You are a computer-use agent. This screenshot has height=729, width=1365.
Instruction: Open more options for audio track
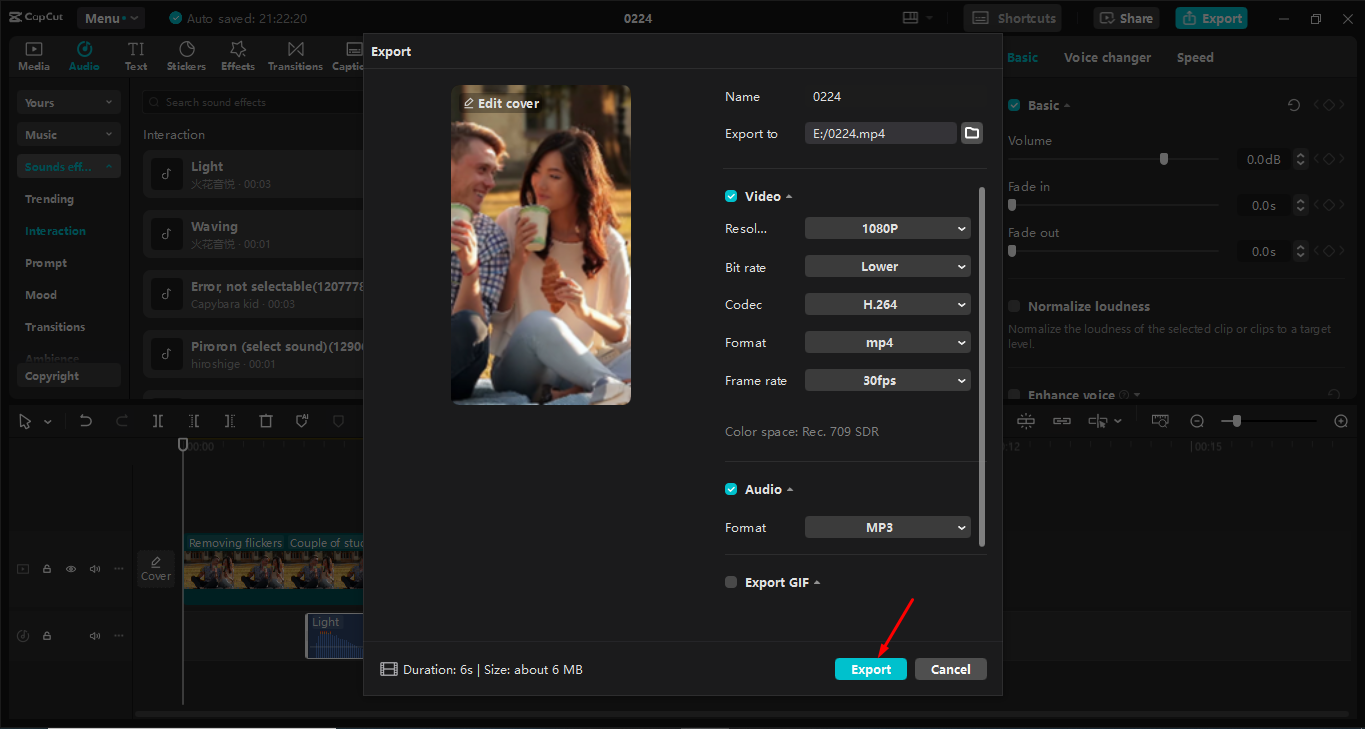click(x=119, y=636)
